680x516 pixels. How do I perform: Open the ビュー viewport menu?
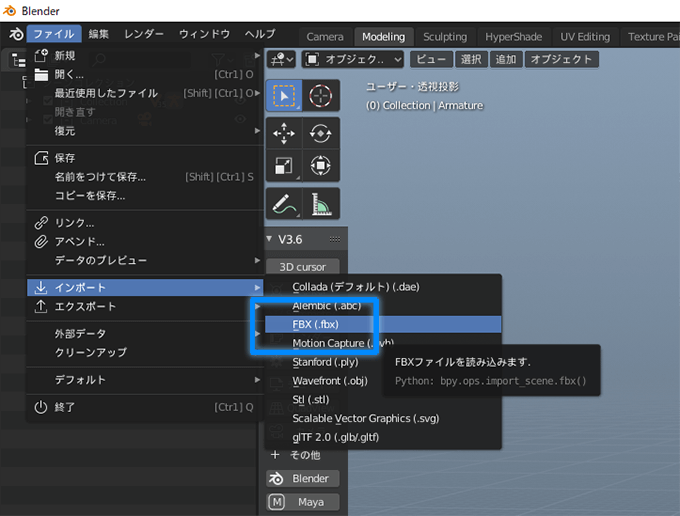pos(431,59)
